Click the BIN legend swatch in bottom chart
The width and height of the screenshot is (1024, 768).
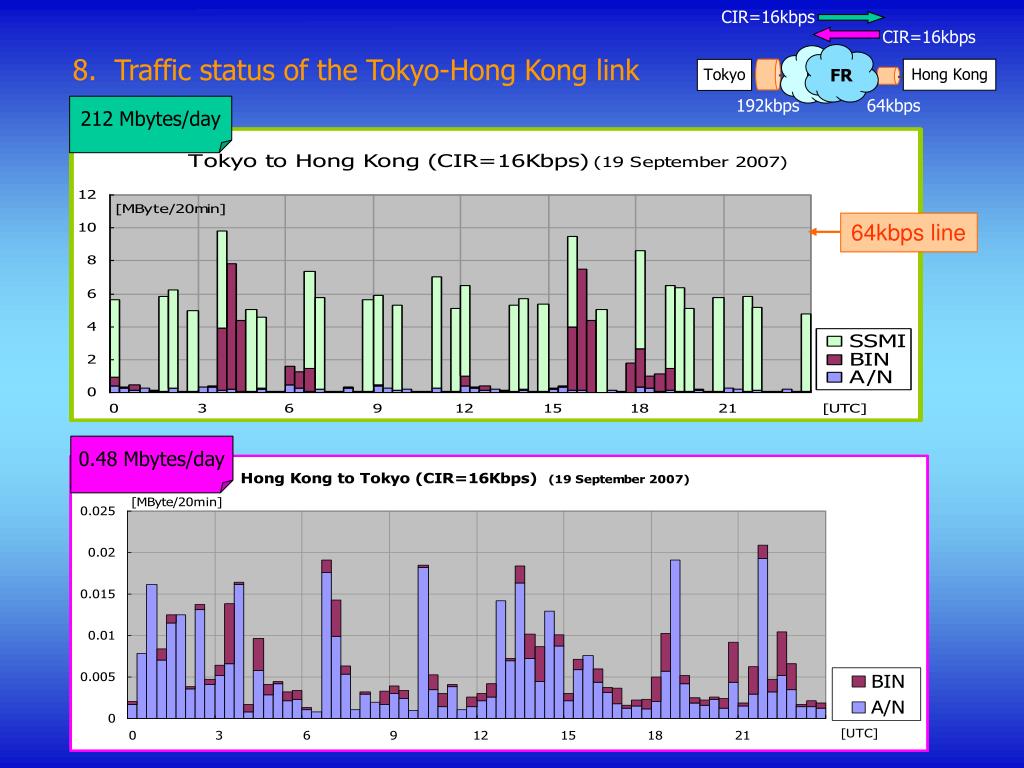(859, 682)
